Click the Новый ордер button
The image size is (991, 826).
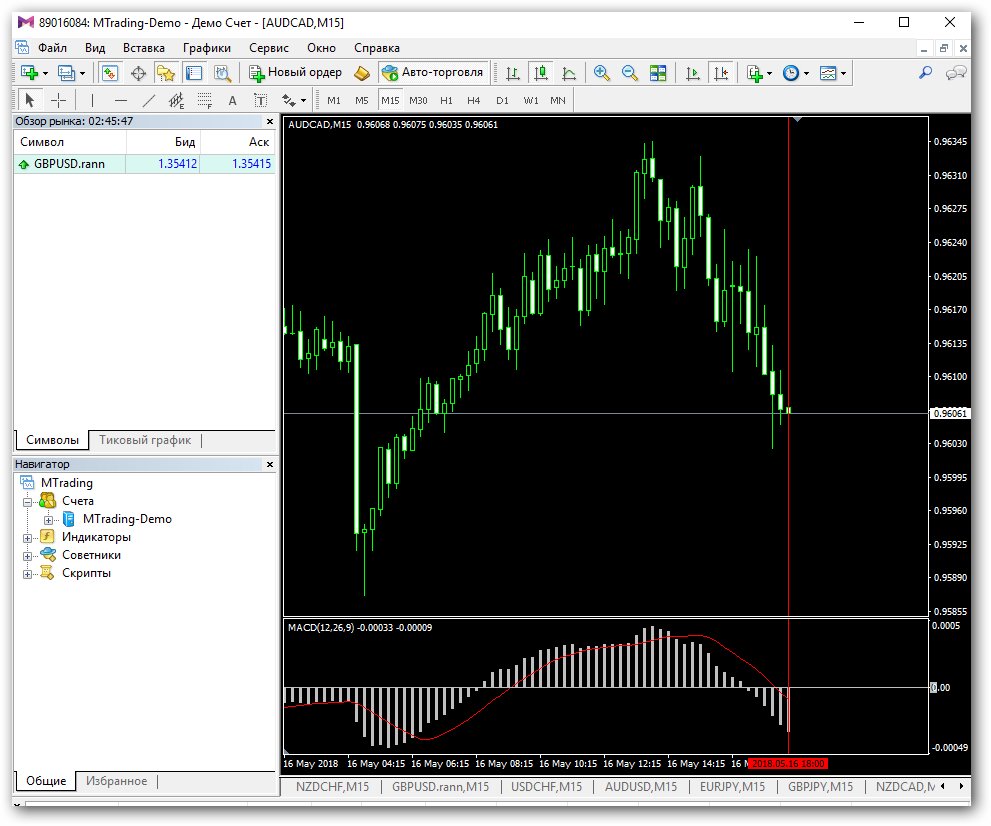(x=296, y=73)
